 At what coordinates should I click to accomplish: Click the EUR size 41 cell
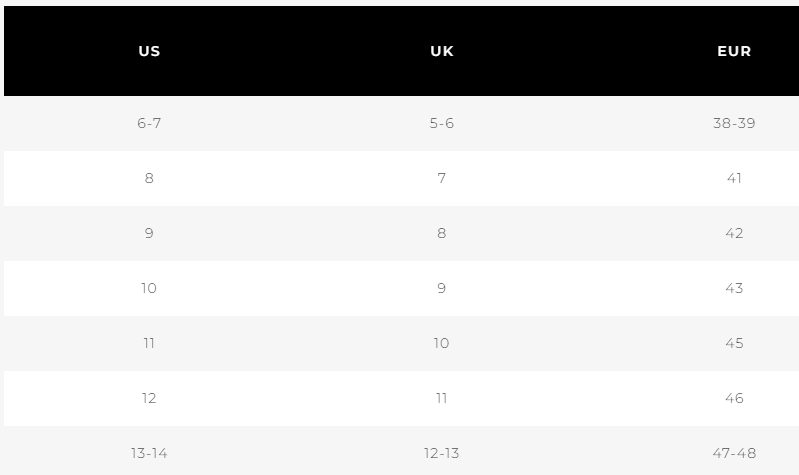pos(734,178)
